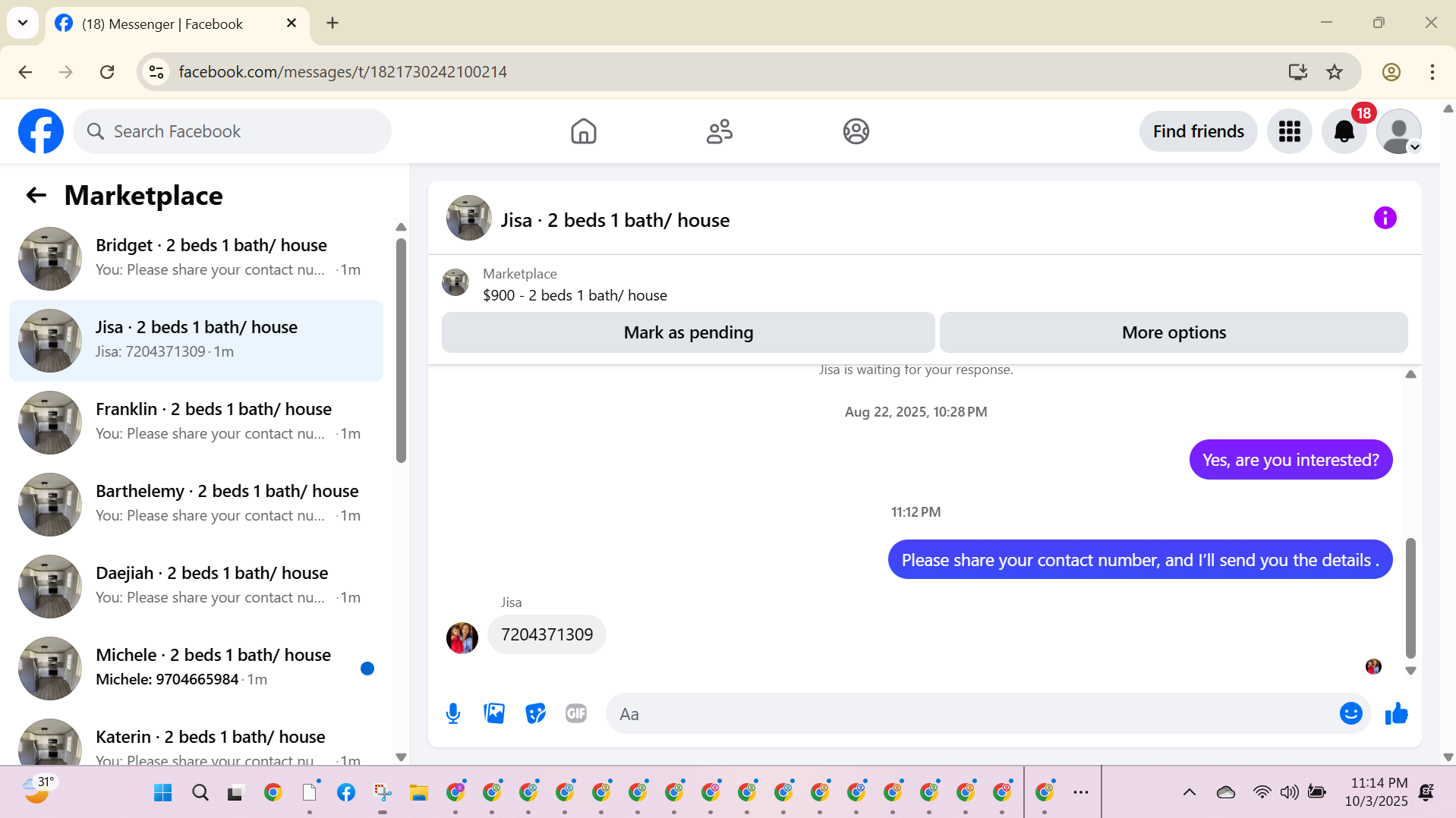The width and height of the screenshot is (1456, 818).
Task: Open the Windows Start menu
Action: tap(162, 793)
